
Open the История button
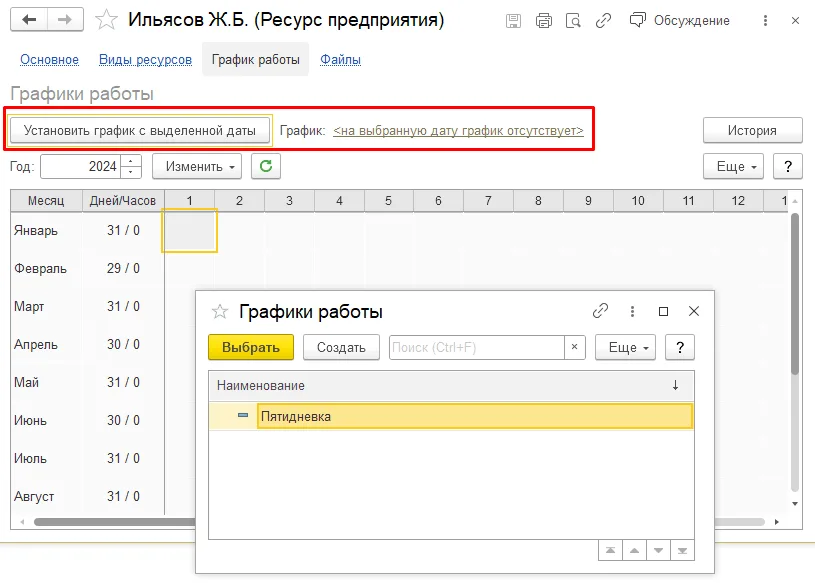point(752,130)
